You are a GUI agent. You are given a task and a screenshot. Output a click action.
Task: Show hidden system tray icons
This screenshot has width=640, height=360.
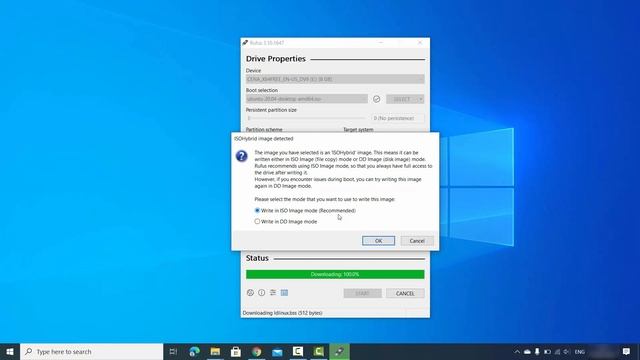click(x=517, y=351)
